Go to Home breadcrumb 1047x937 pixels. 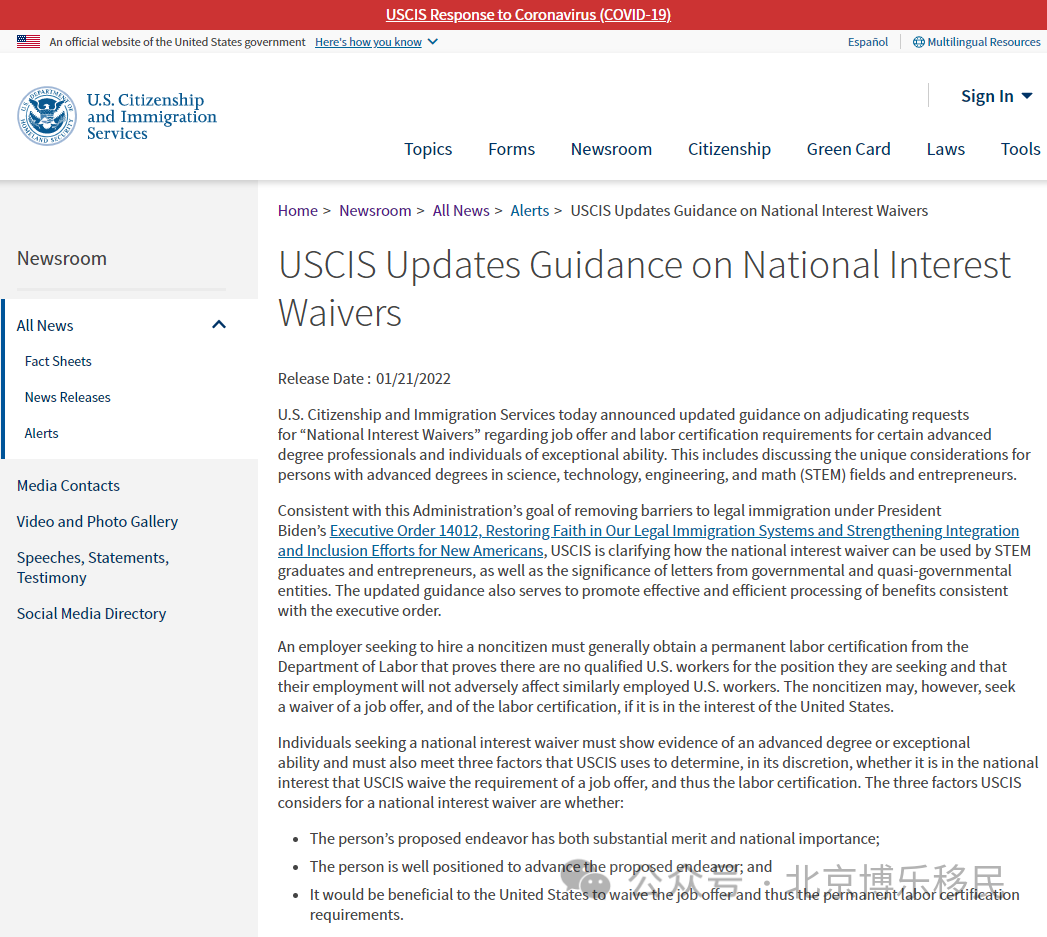click(298, 211)
